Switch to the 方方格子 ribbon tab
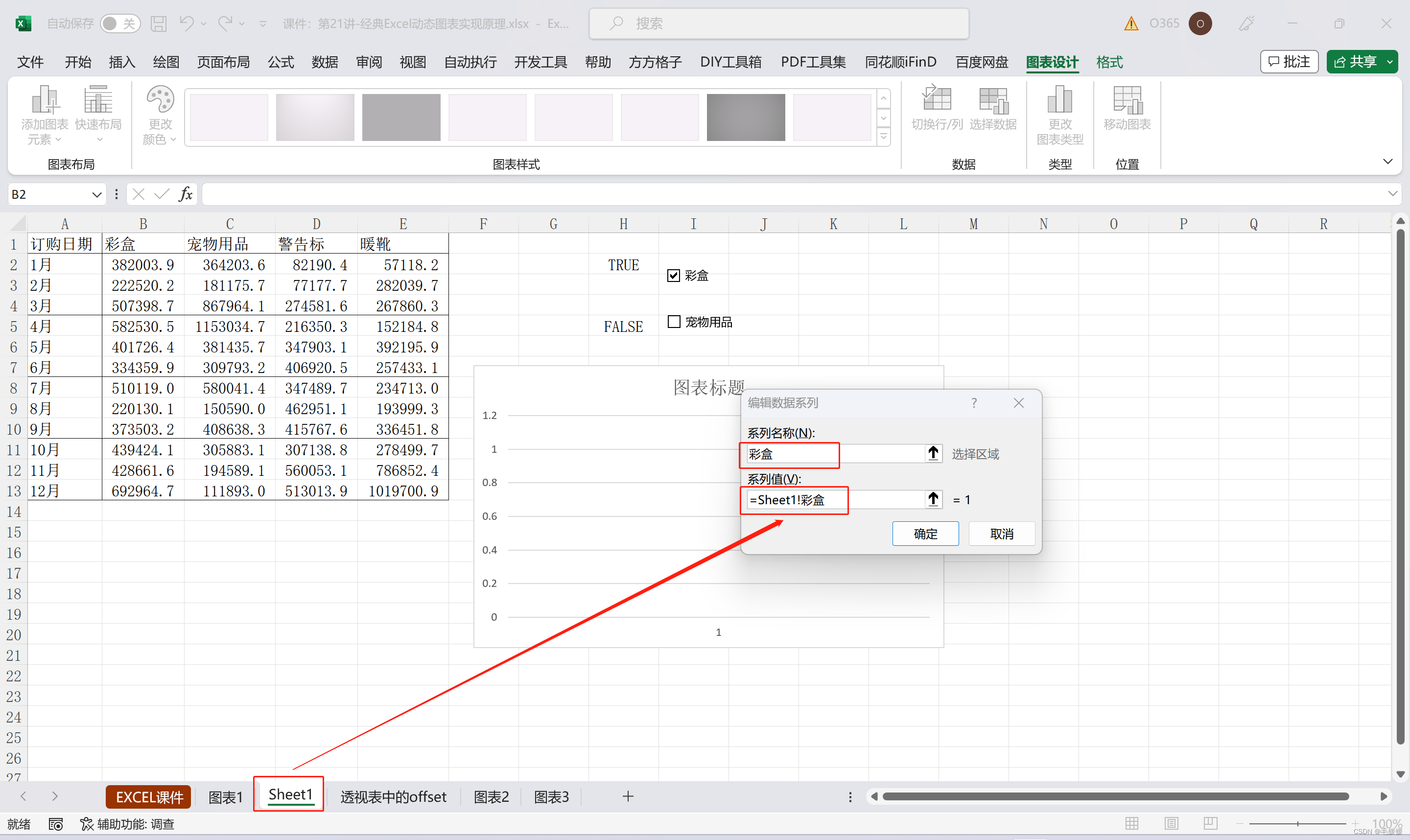The image size is (1410, 840). click(655, 62)
